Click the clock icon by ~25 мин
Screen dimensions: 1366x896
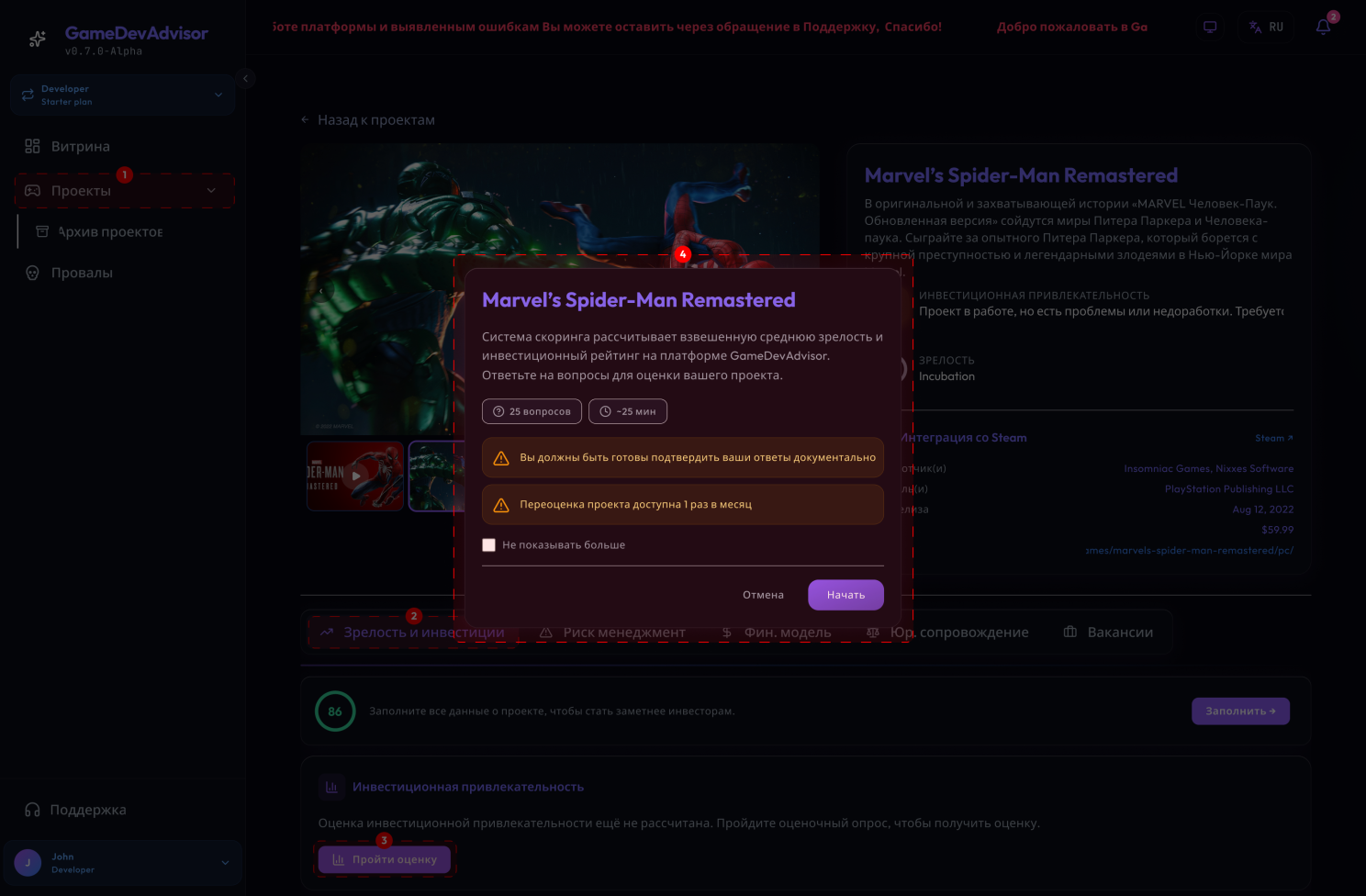pyautogui.click(x=605, y=411)
